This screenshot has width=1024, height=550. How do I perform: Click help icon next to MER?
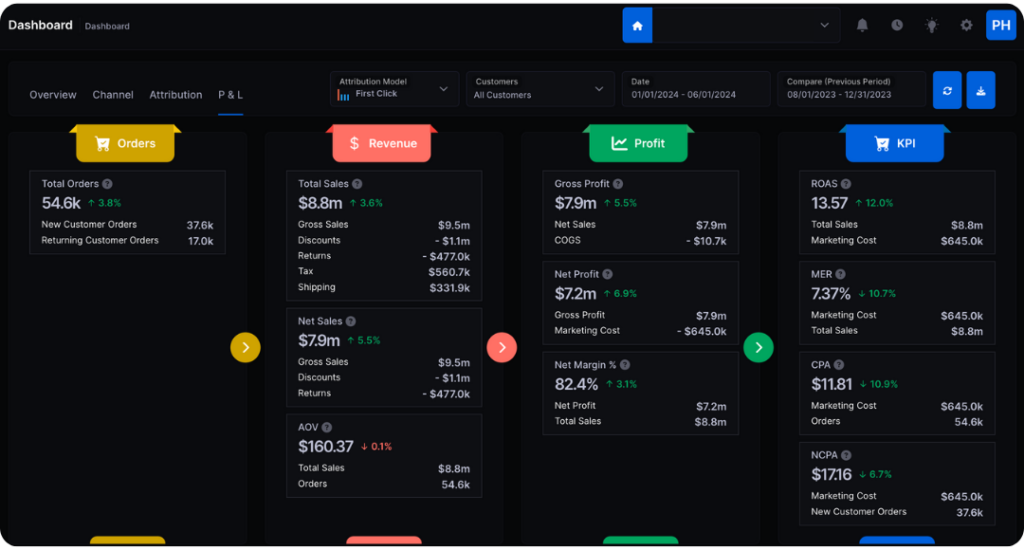840,274
